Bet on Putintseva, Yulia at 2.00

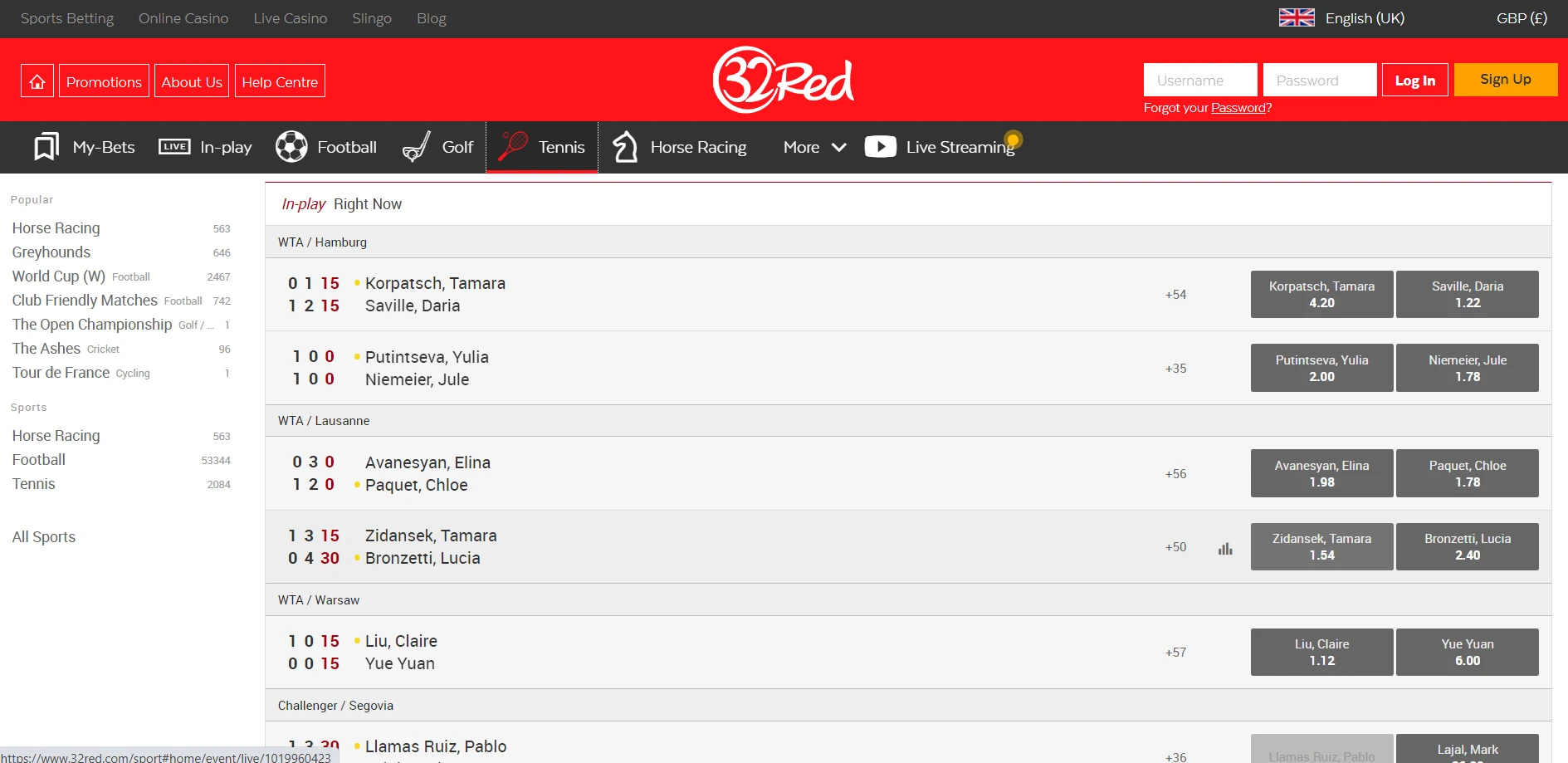click(x=1322, y=368)
